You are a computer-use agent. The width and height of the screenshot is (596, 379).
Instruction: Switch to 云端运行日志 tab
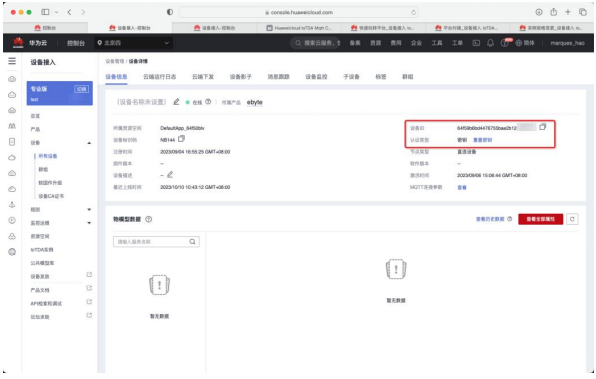coord(160,77)
